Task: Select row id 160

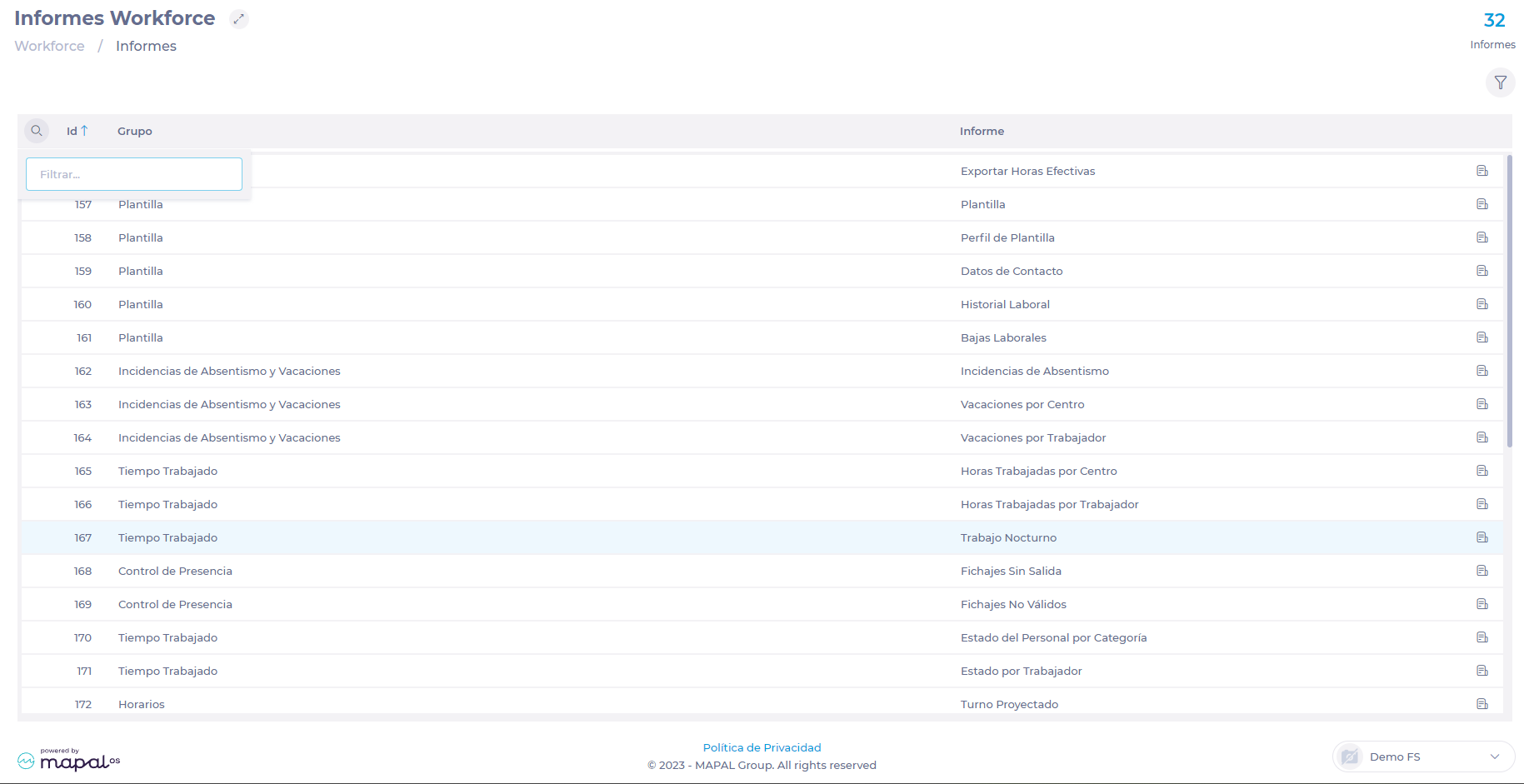Action: (x=82, y=304)
